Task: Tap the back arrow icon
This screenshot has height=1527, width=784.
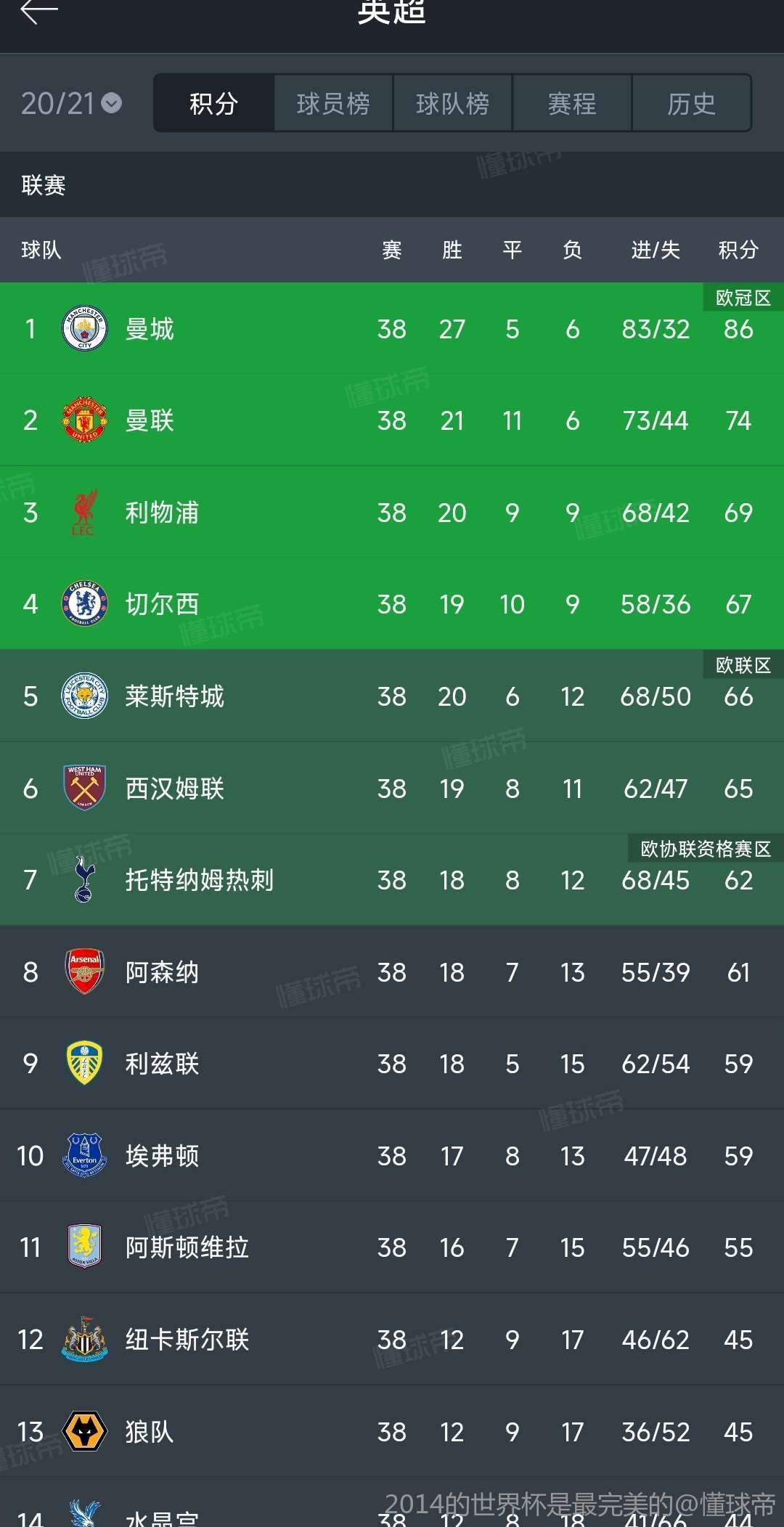Action: pos(39,12)
